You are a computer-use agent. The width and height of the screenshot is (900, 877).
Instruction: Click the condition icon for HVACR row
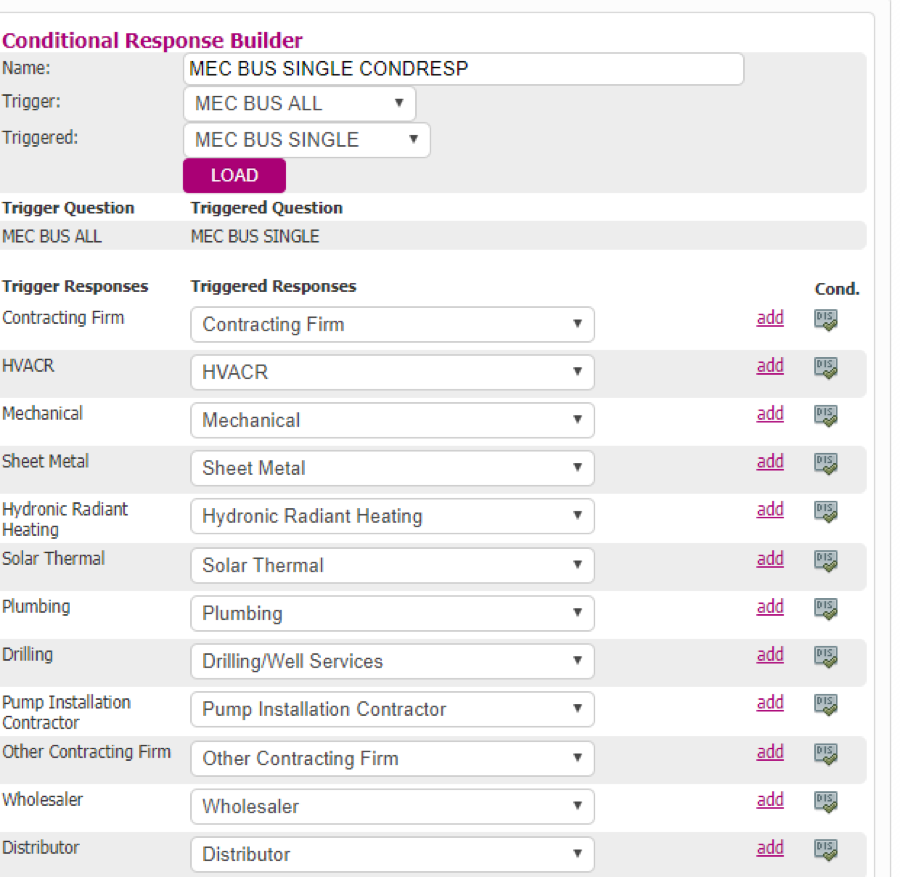click(826, 367)
